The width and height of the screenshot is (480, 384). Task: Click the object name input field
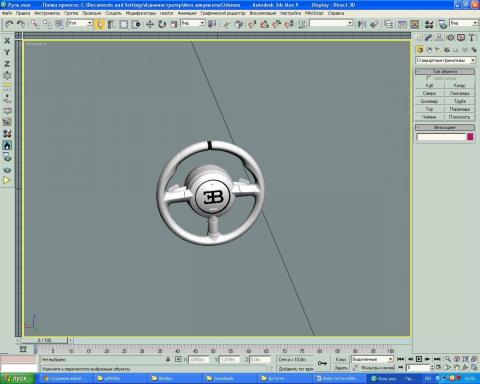(x=441, y=137)
